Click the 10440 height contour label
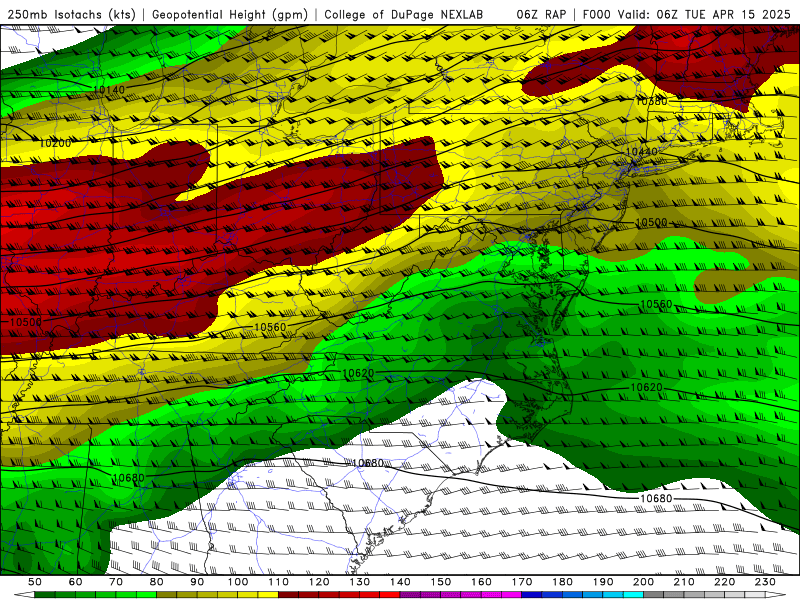800x600 pixels. (641, 152)
